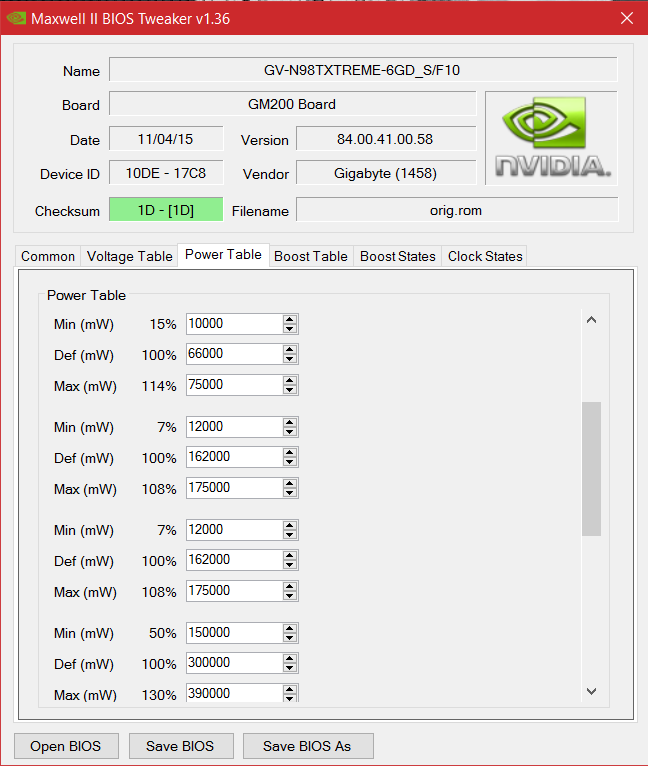Increase the 150000 Min (mW) value
648x766 pixels.
(290, 629)
